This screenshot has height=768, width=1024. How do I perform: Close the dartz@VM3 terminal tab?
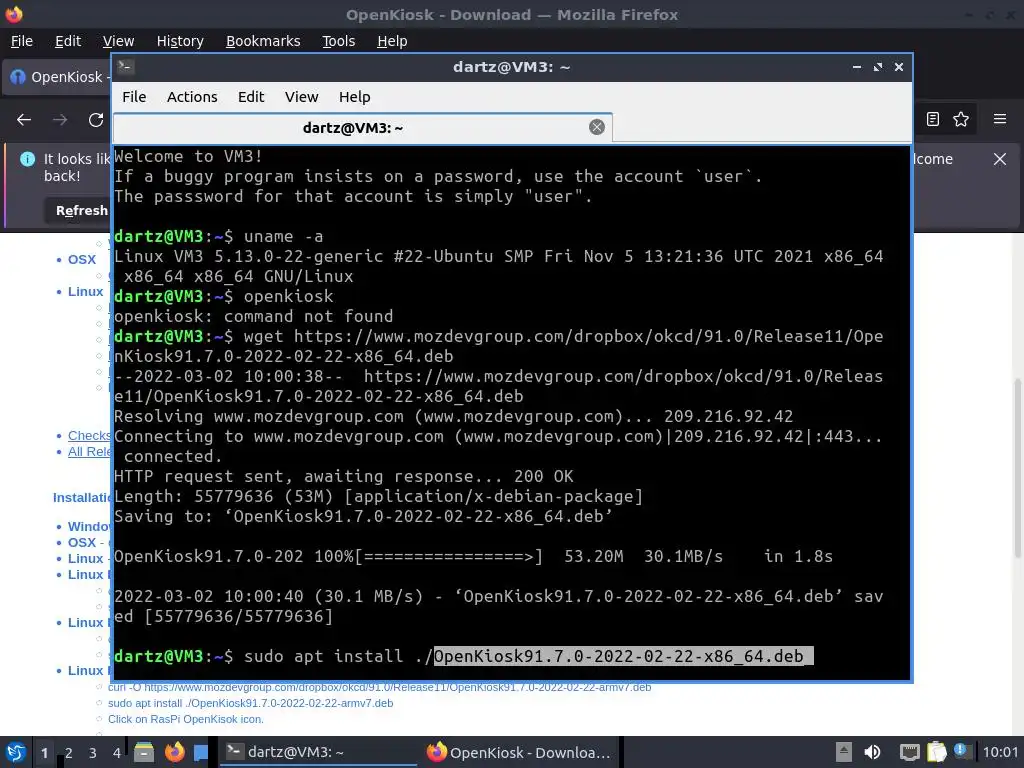coord(596,127)
